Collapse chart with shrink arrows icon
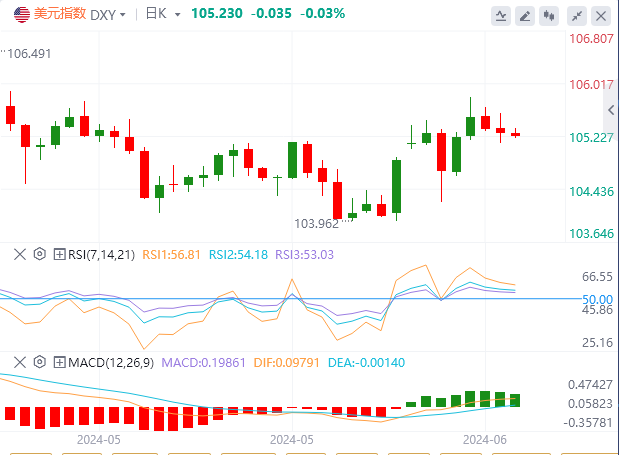This screenshot has height=455, width=619. click(x=577, y=16)
